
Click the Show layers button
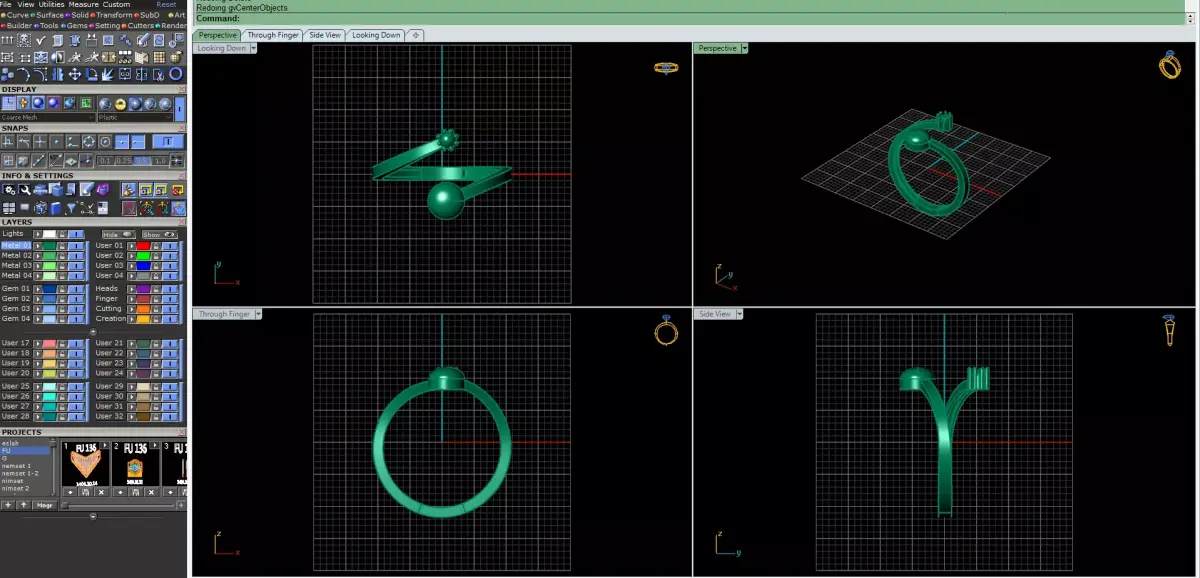pos(159,234)
